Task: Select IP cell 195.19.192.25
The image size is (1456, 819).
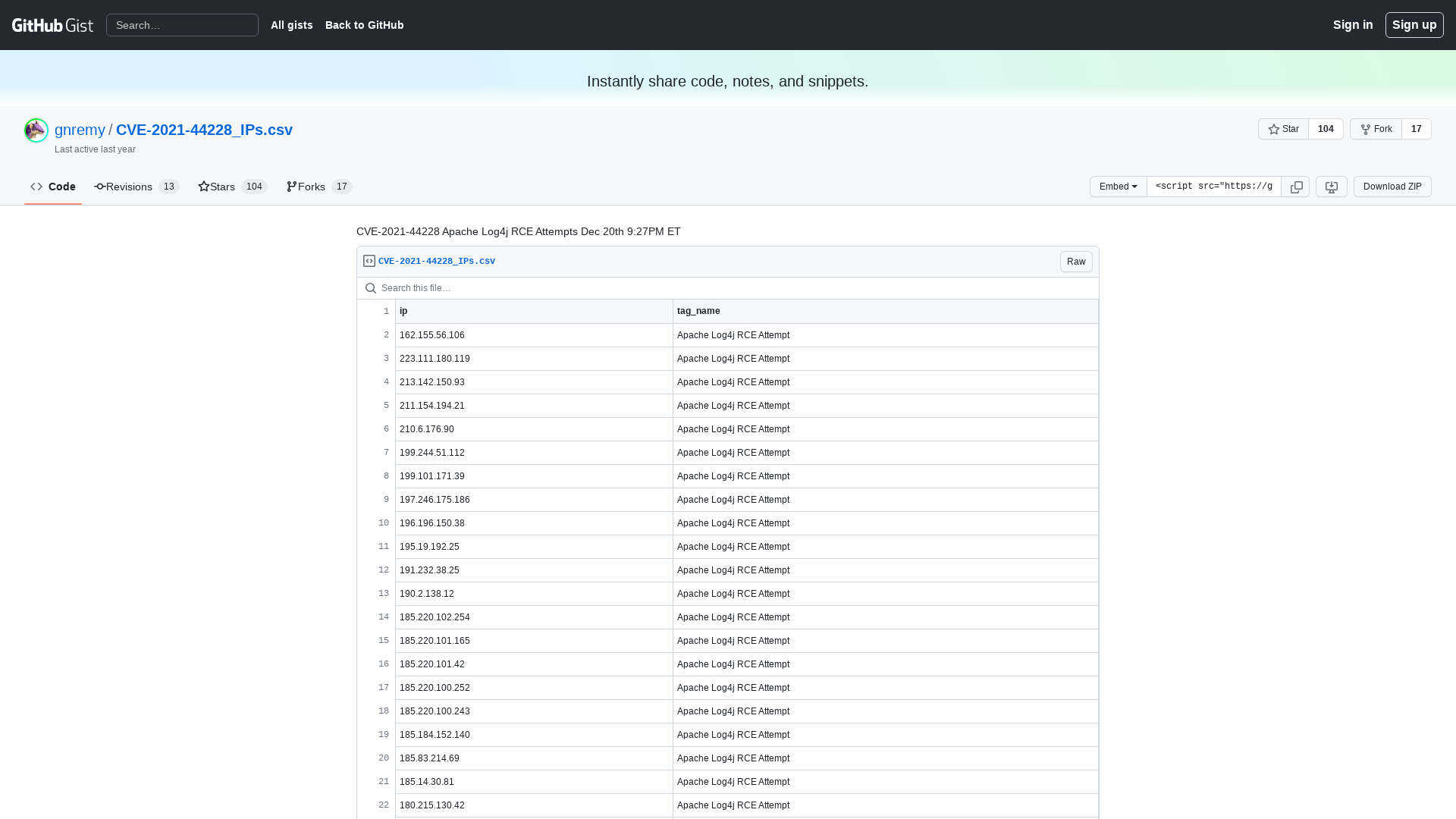Action: point(534,547)
